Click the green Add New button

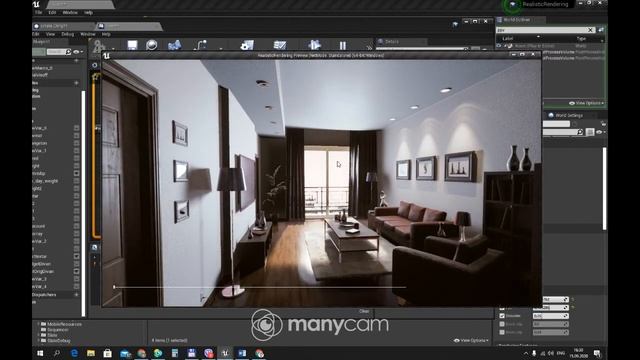pyautogui.click(x=38, y=52)
